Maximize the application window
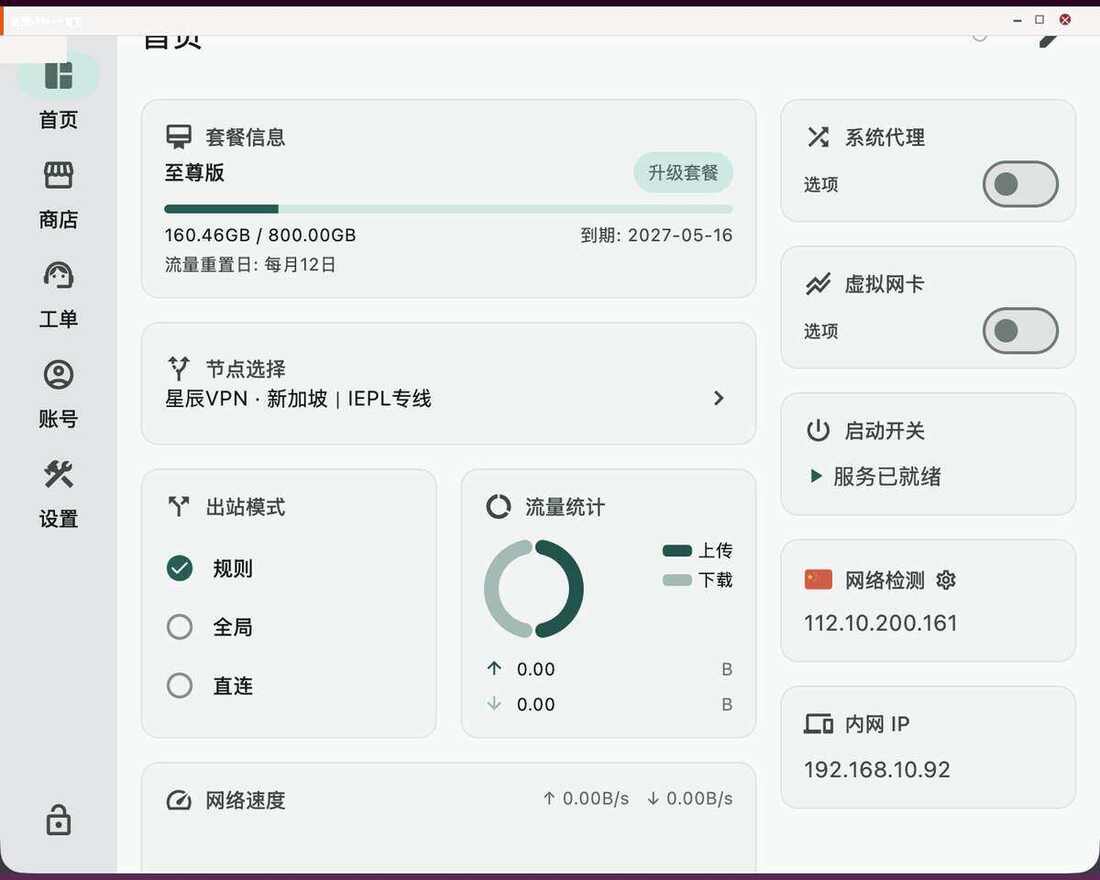This screenshot has width=1100, height=880. click(x=1040, y=20)
